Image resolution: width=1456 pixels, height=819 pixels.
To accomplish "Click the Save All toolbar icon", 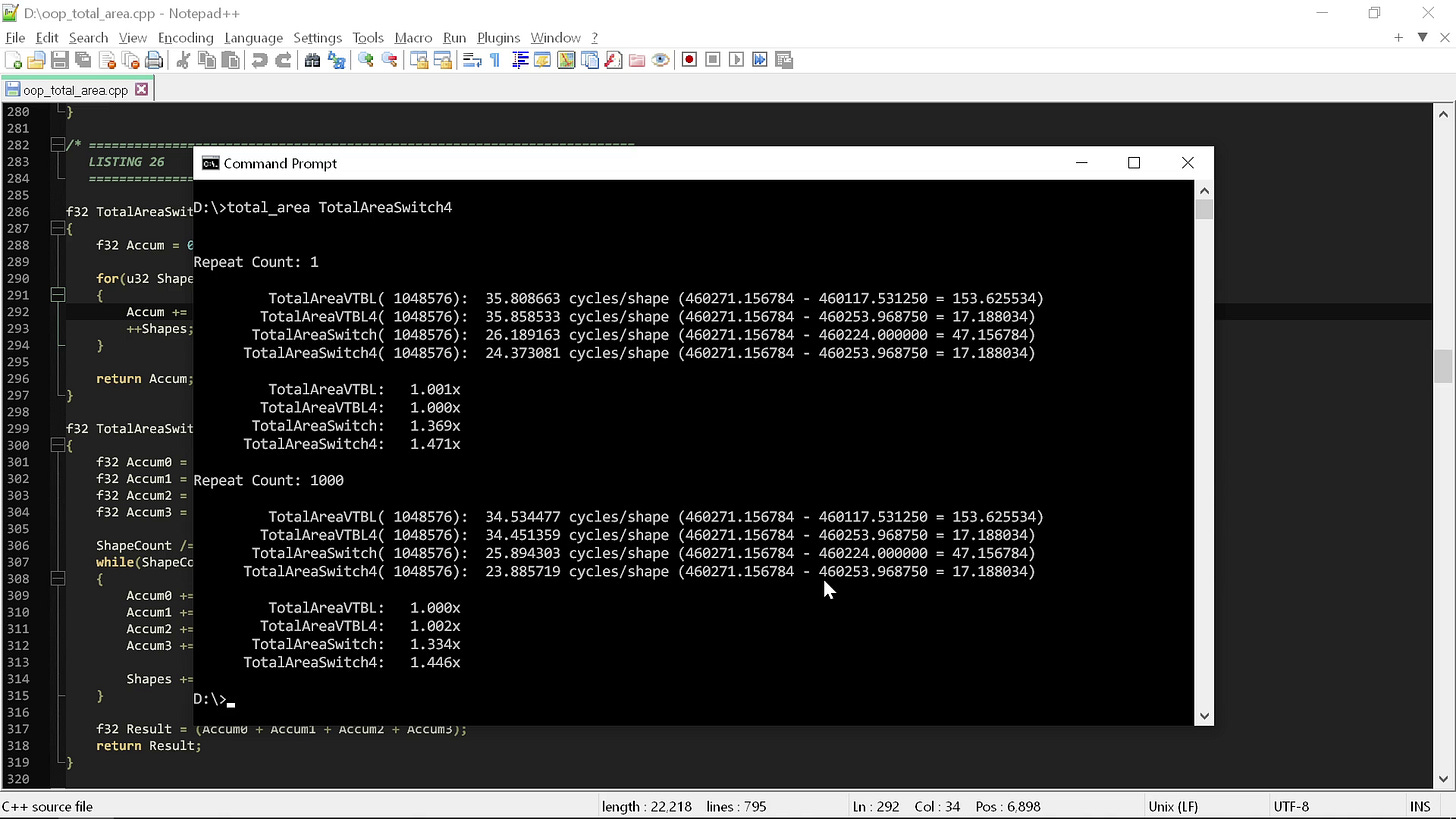I will [x=83, y=60].
